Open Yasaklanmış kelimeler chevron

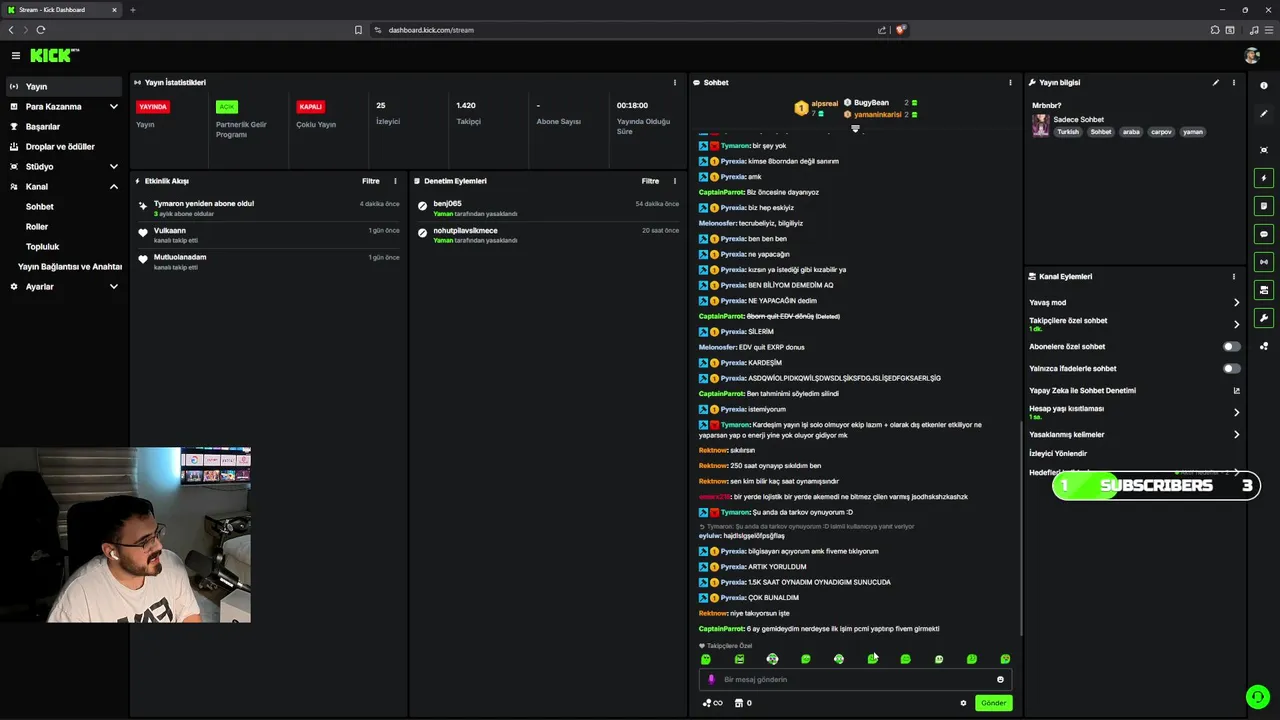click(1236, 435)
